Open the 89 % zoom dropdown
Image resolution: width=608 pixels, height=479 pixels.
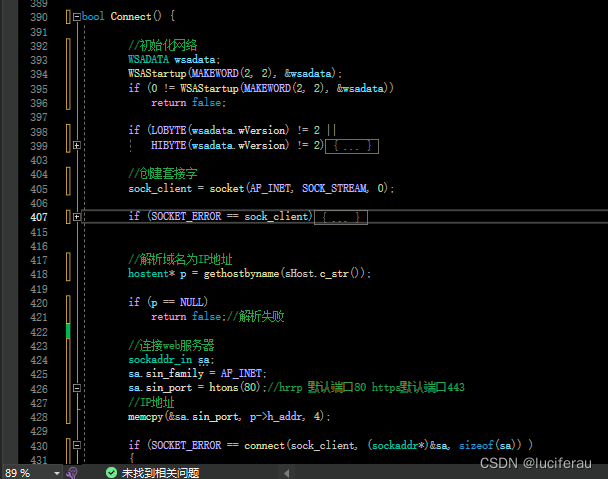tap(32, 473)
